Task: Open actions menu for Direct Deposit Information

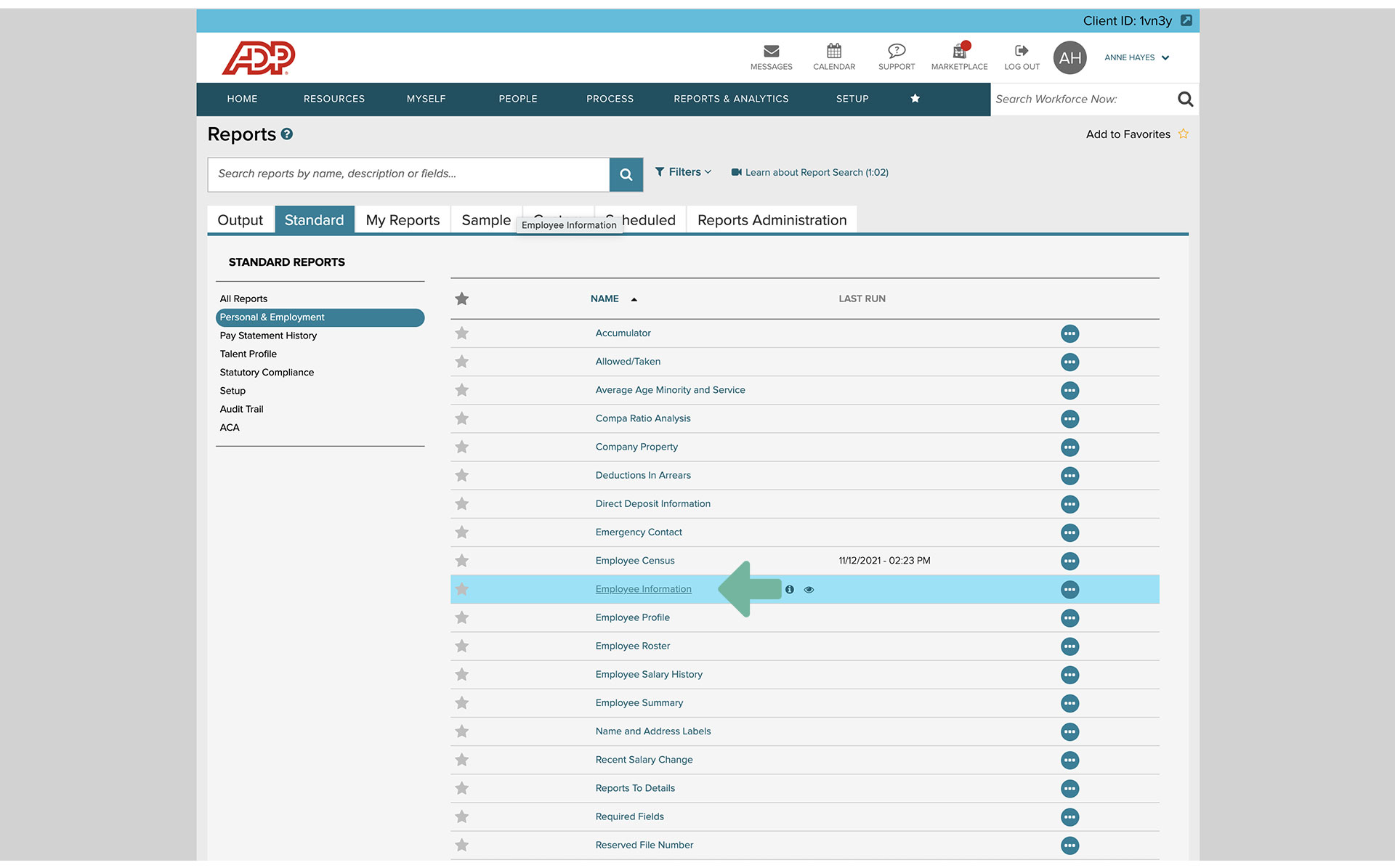Action: tap(1069, 504)
